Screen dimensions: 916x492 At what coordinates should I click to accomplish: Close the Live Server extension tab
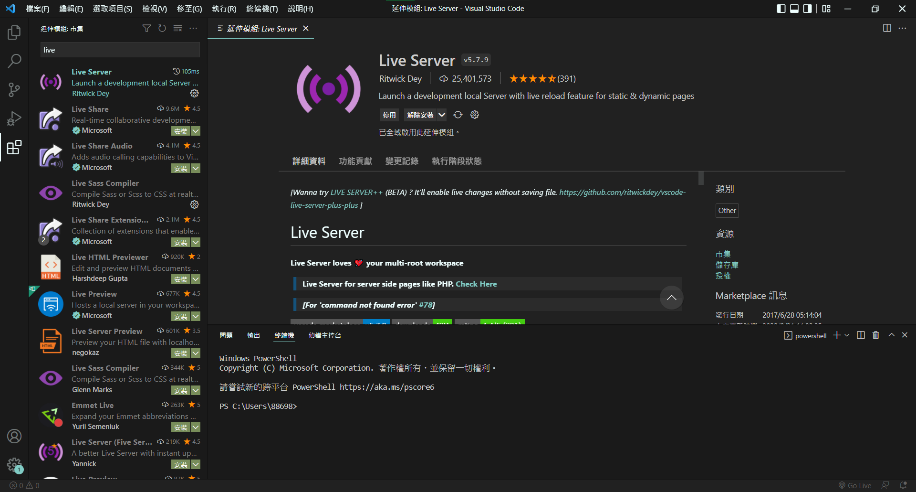[x=306, y=29]
